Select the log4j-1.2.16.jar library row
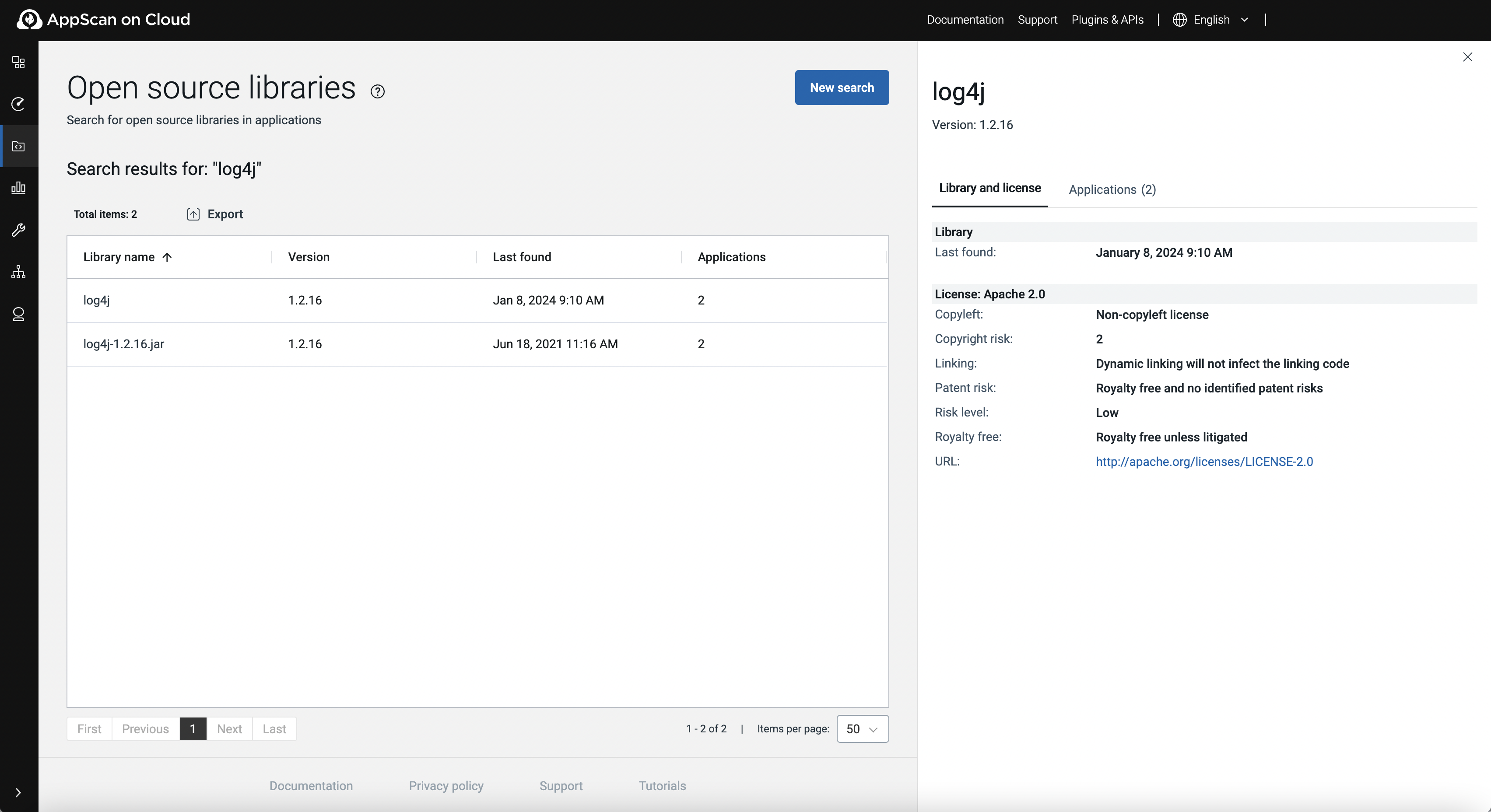 (x=477, y=344)
